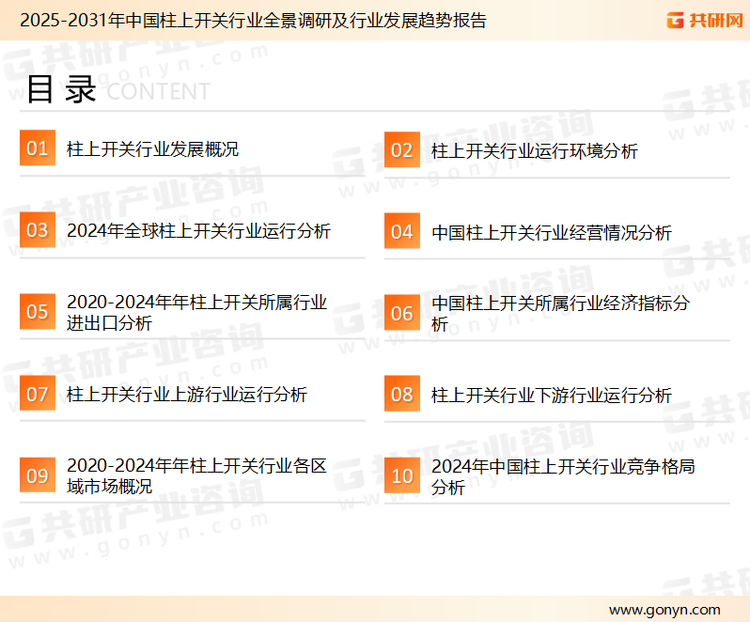Click the 目录 heading
750x622 pixels.
(x=61, y=89)
